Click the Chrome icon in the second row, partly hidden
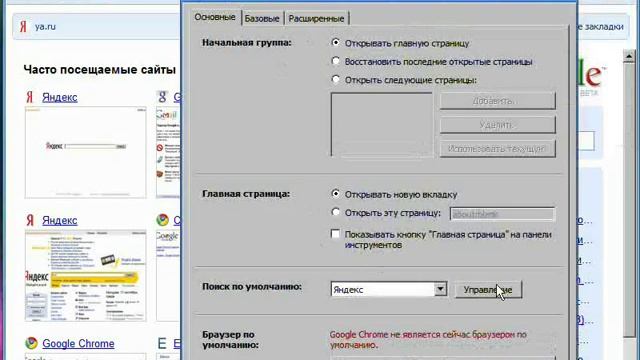The image size is (640, 360). coord(162,220)
